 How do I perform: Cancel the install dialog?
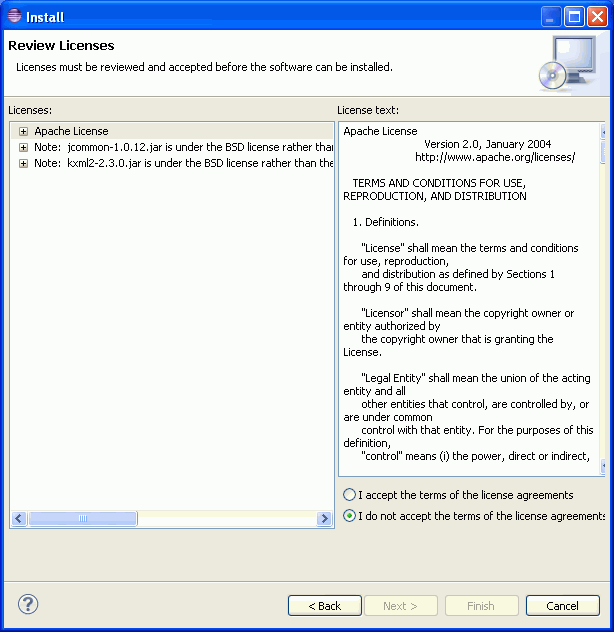[562, 605]
